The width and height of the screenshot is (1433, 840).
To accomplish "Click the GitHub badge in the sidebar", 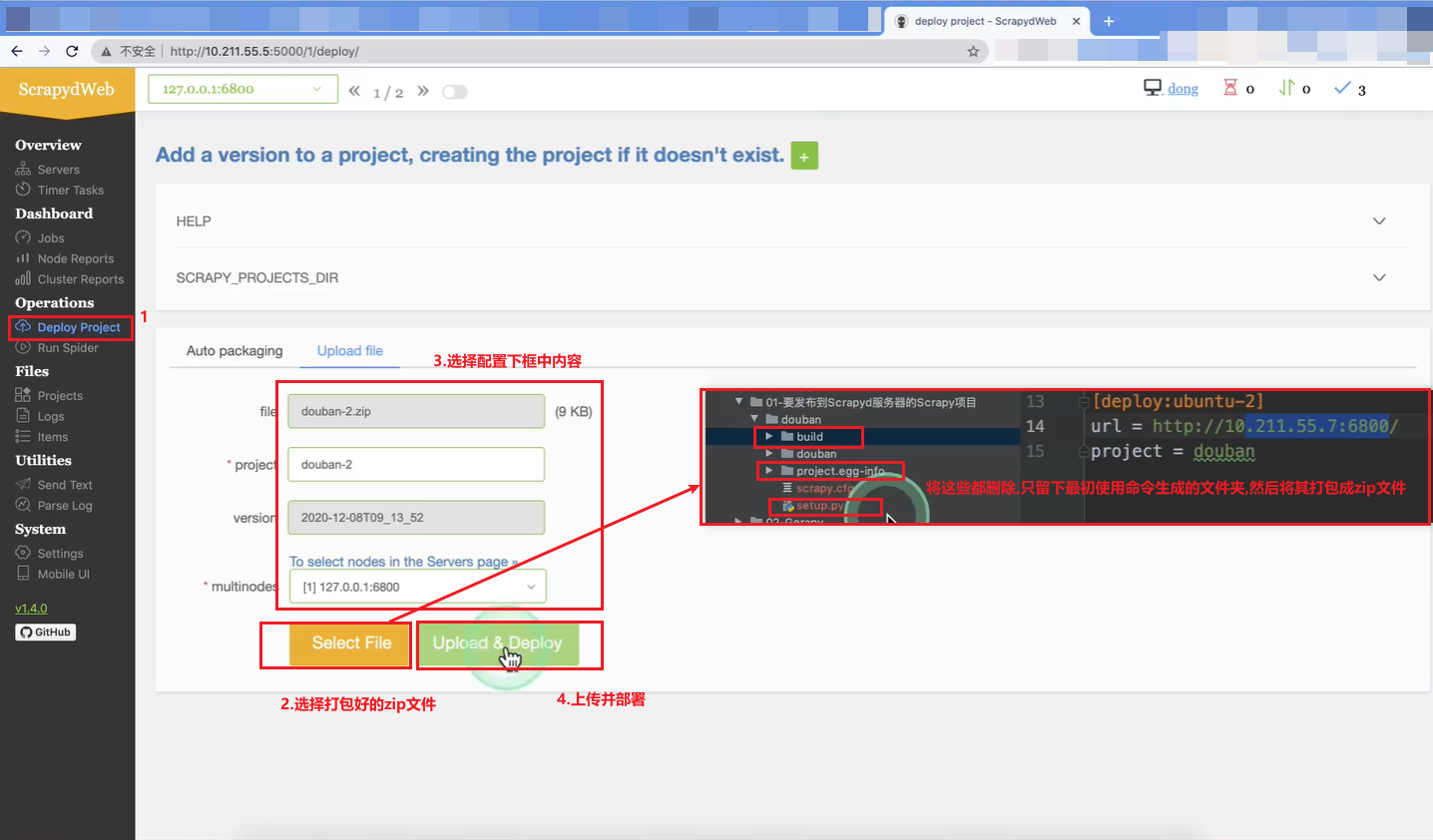I will point(46,632).
